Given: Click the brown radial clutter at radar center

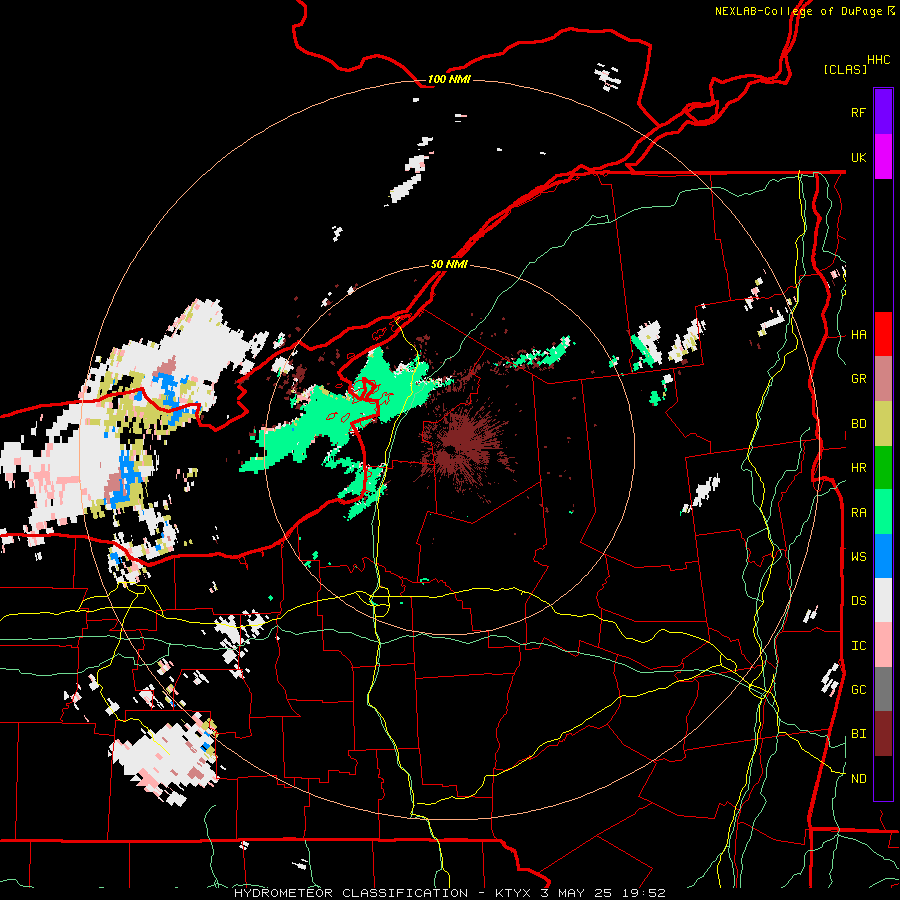Looking at the screenshot, I should [462, 446].
